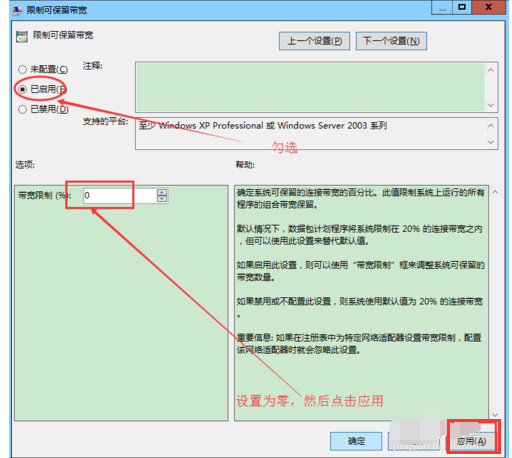This screenshot has height=458, width=512.
Task: Increase bandwidth limit with spinner up arrow
Action: point(162,192)
